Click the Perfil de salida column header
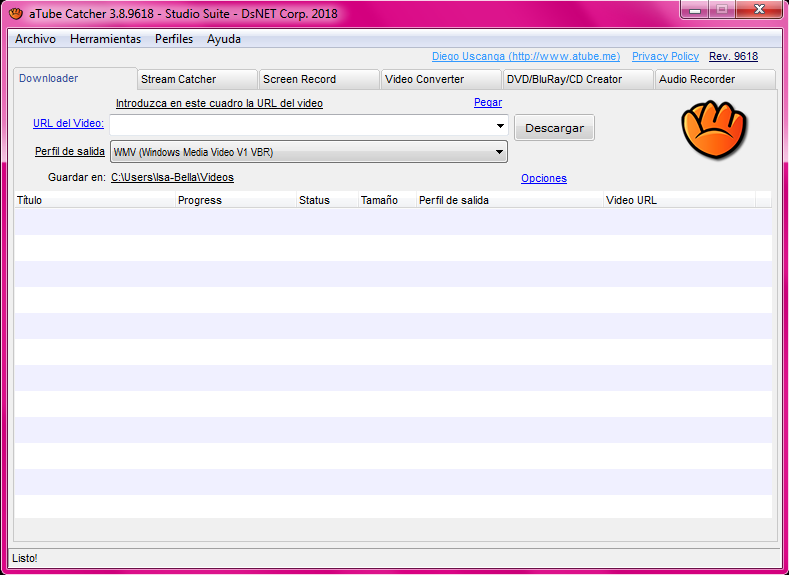Image resolution: width=789 pixels, height=575 pixels. pyautogui.click(x=509, y=200)
